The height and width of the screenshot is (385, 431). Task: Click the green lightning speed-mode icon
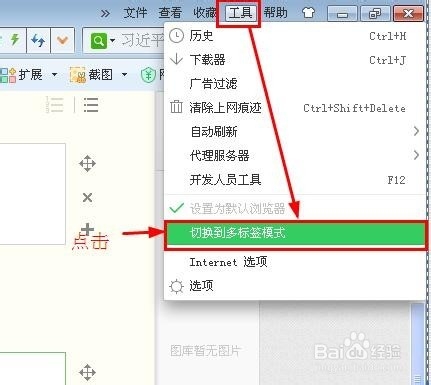pos(15,40)
